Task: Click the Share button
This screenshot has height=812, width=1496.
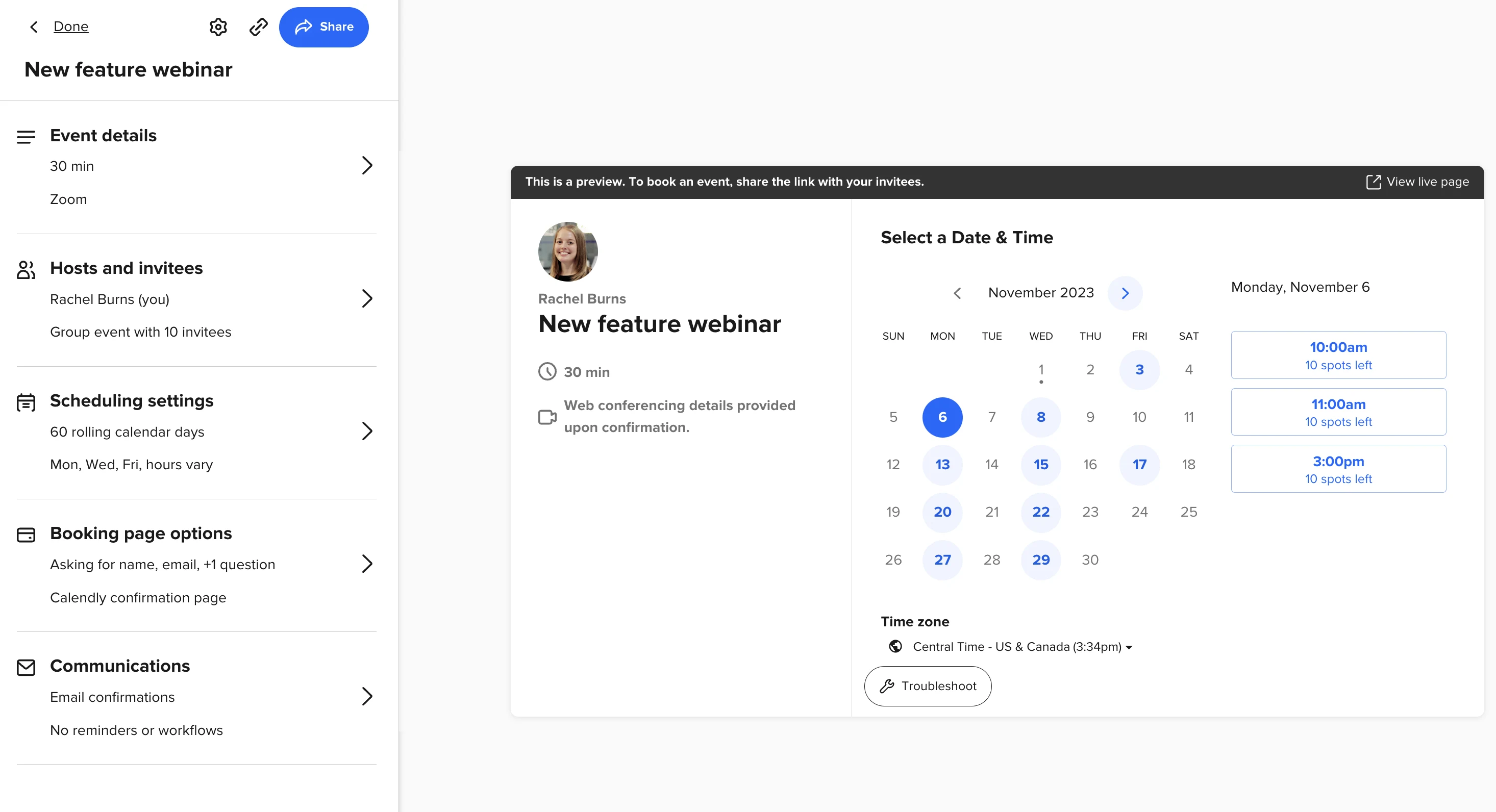Action: (323, 27)
